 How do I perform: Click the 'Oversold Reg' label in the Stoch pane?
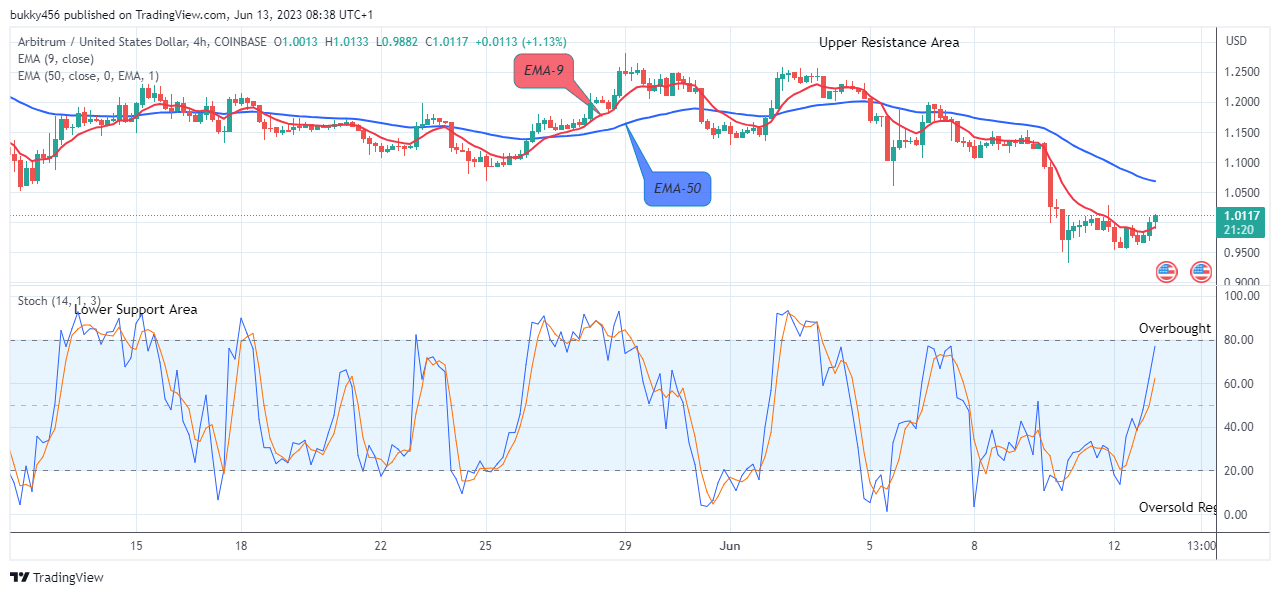tap(1177, 507)
